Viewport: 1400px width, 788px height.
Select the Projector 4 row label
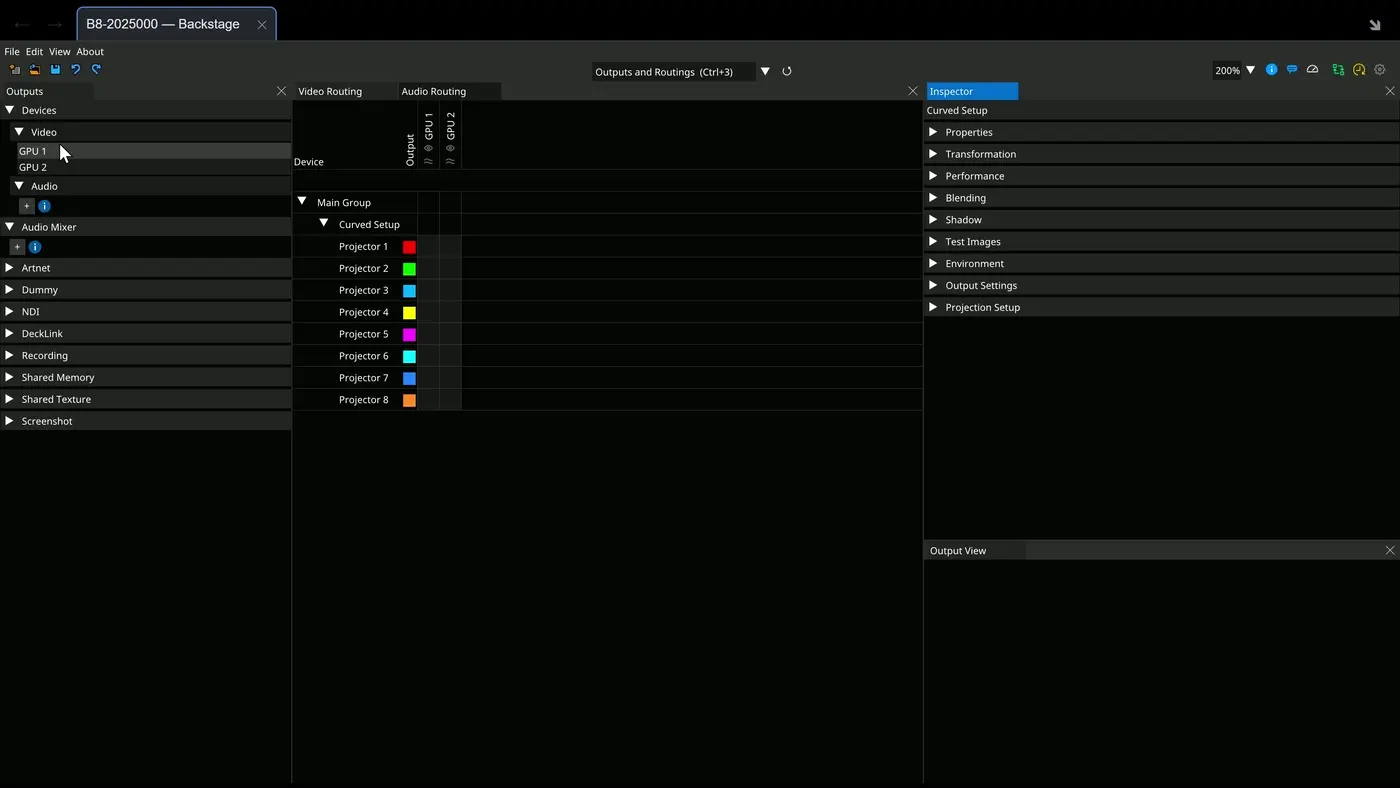(363, 312)
